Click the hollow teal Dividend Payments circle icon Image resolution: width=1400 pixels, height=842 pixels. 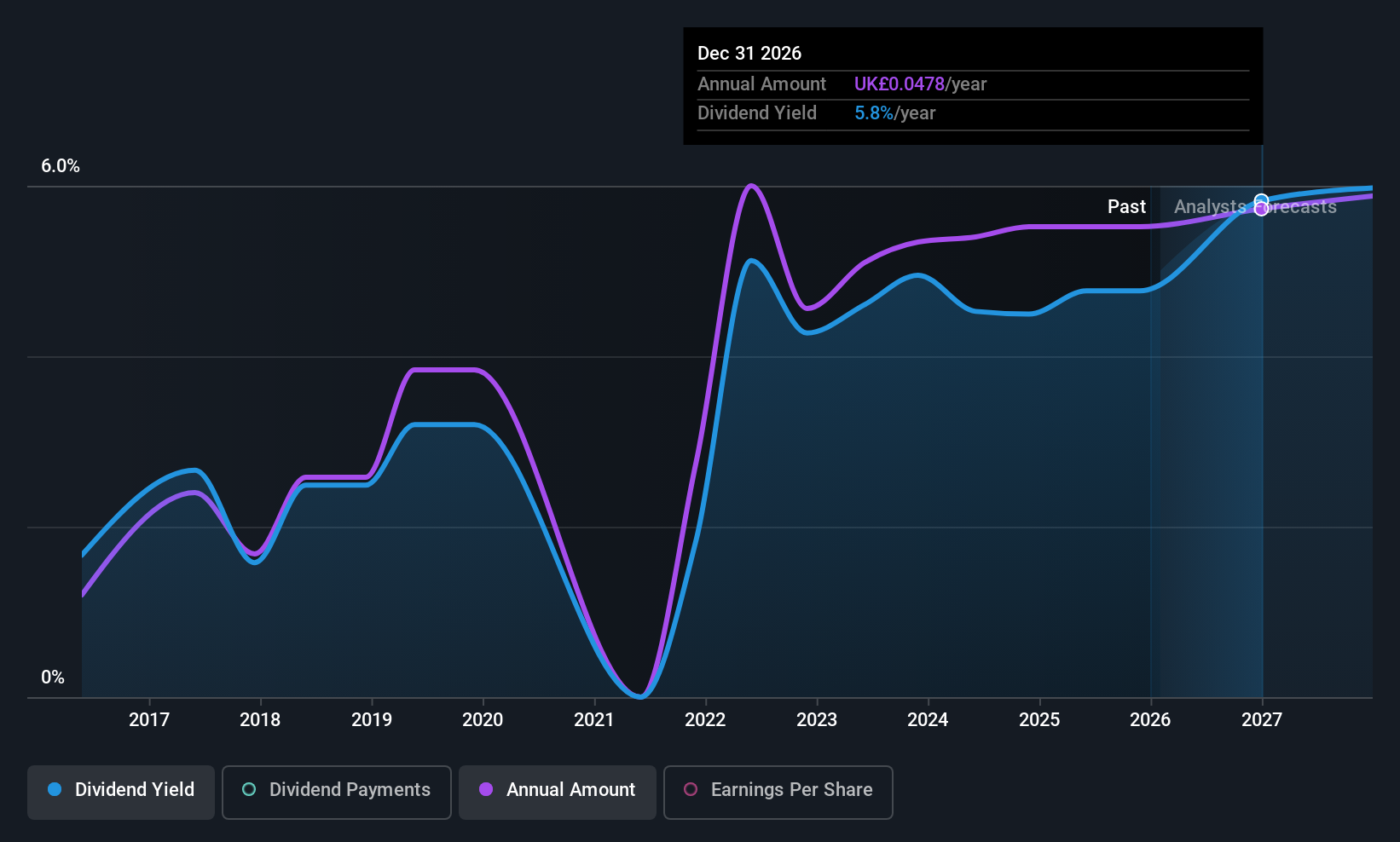tap(248, 790)
